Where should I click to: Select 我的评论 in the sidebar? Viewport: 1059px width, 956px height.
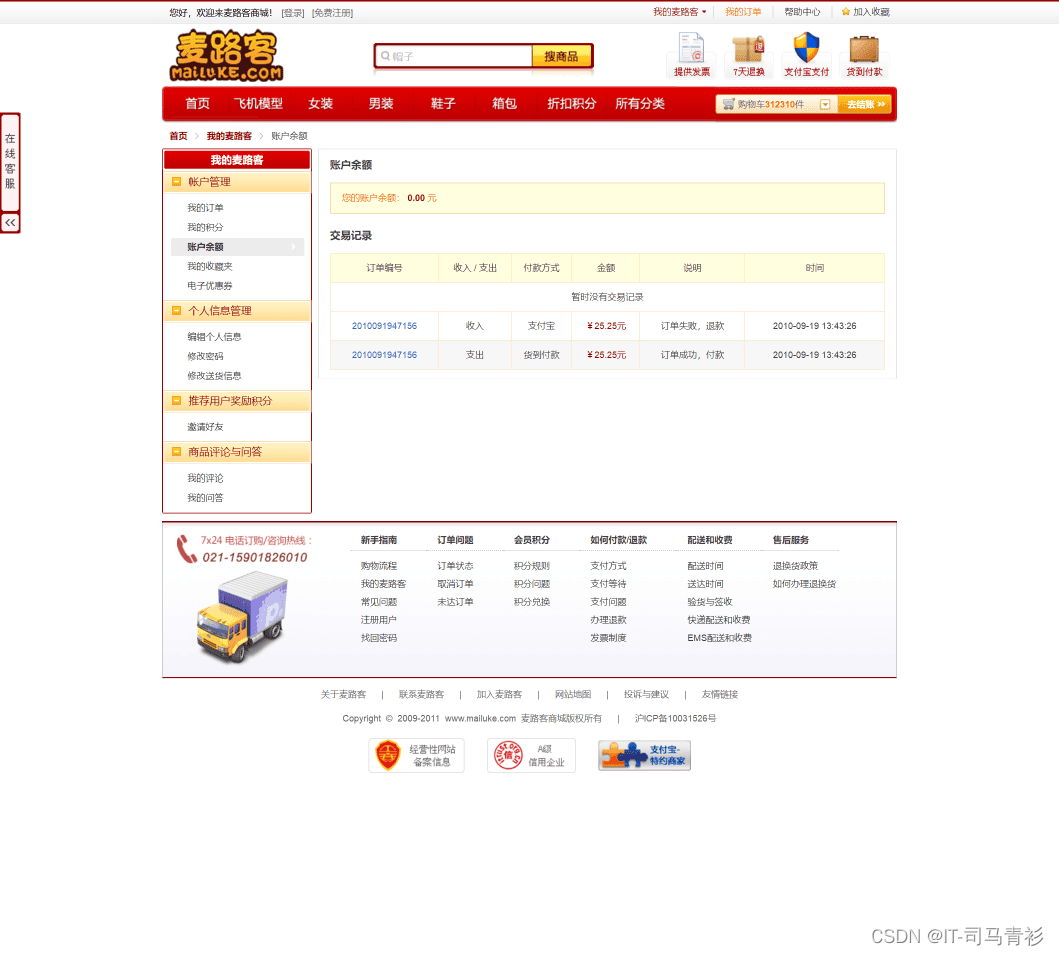pyautogui.click(x=205, y=478)
